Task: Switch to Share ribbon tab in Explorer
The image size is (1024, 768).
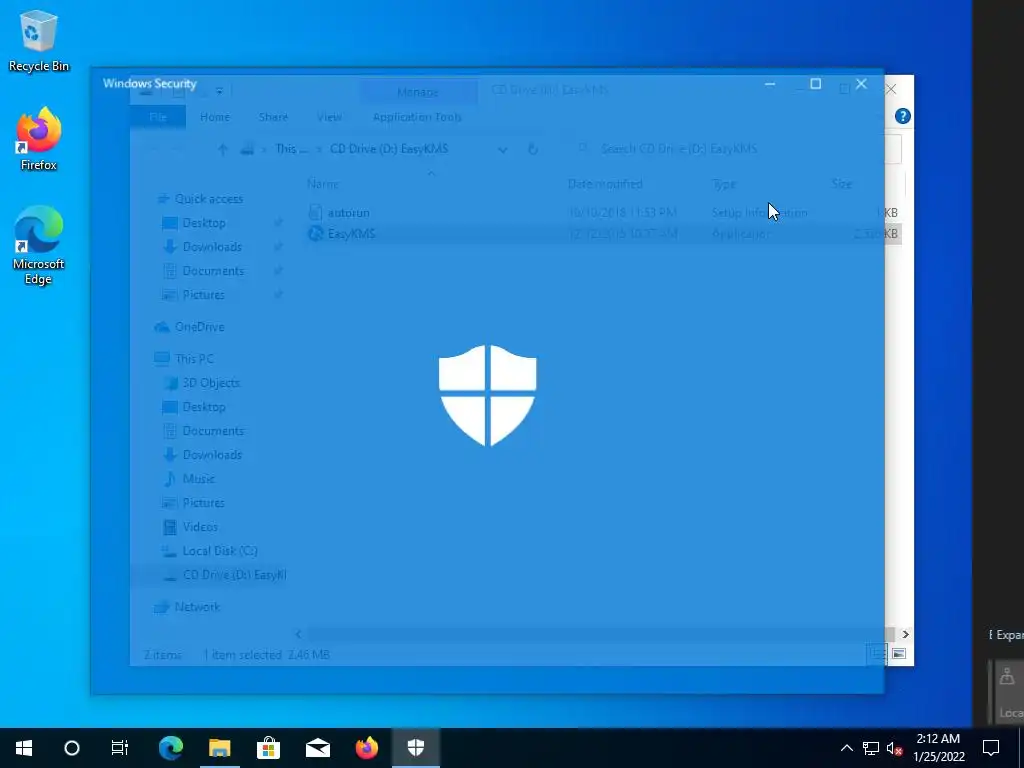Action: click(273, 117)
